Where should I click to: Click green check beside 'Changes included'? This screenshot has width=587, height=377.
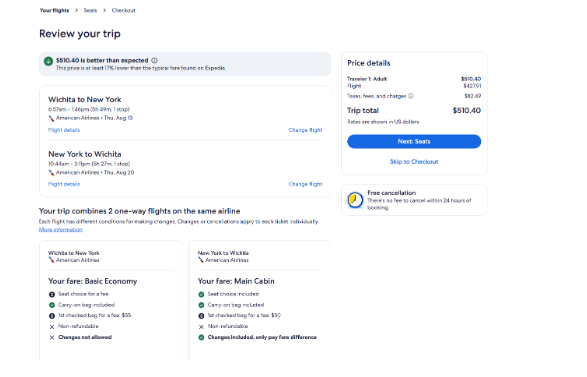[x=201, y=337]
